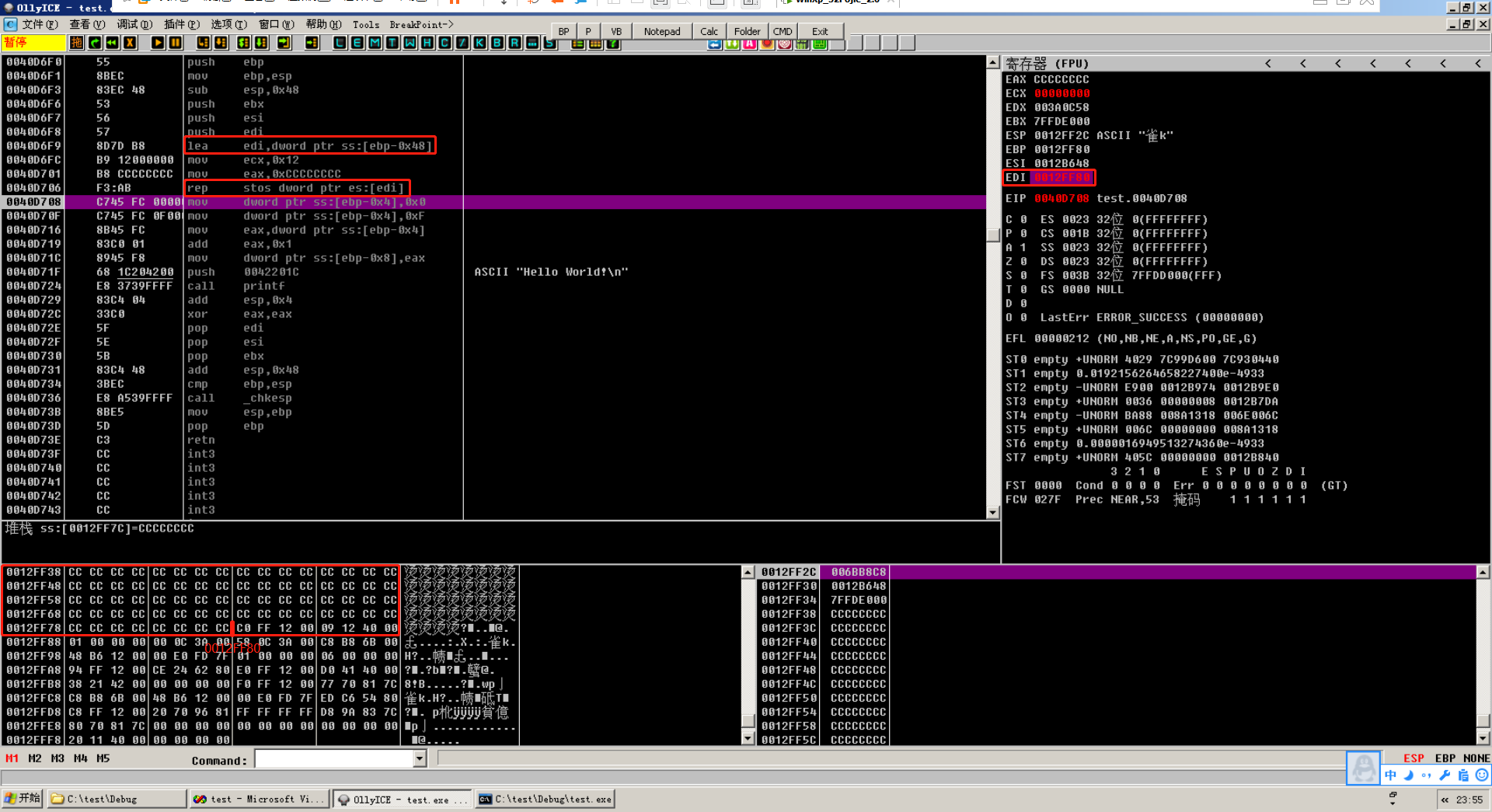Click the appearance grid toolbar icon

(595, 44)
